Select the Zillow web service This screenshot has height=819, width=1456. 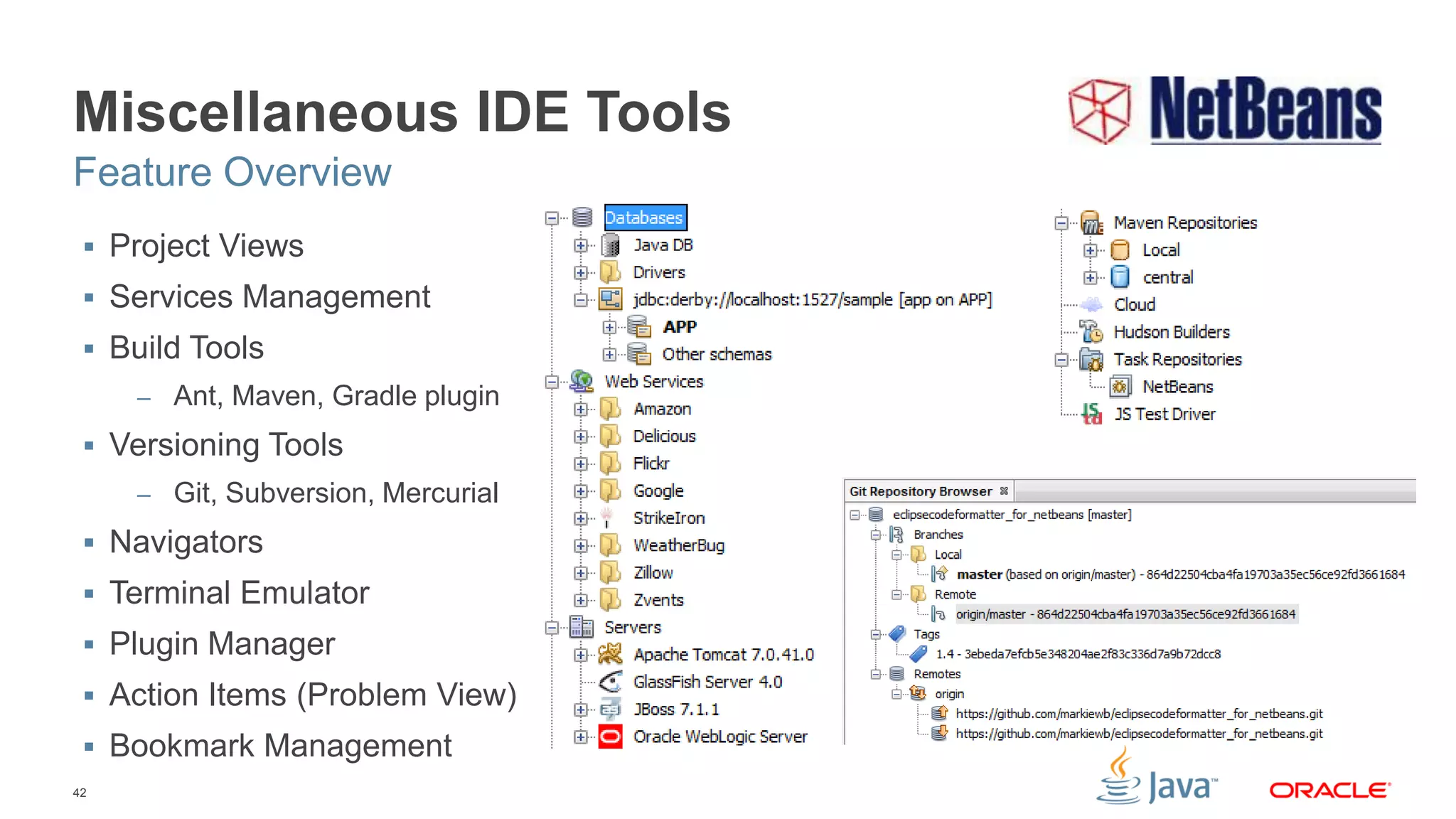653,572
